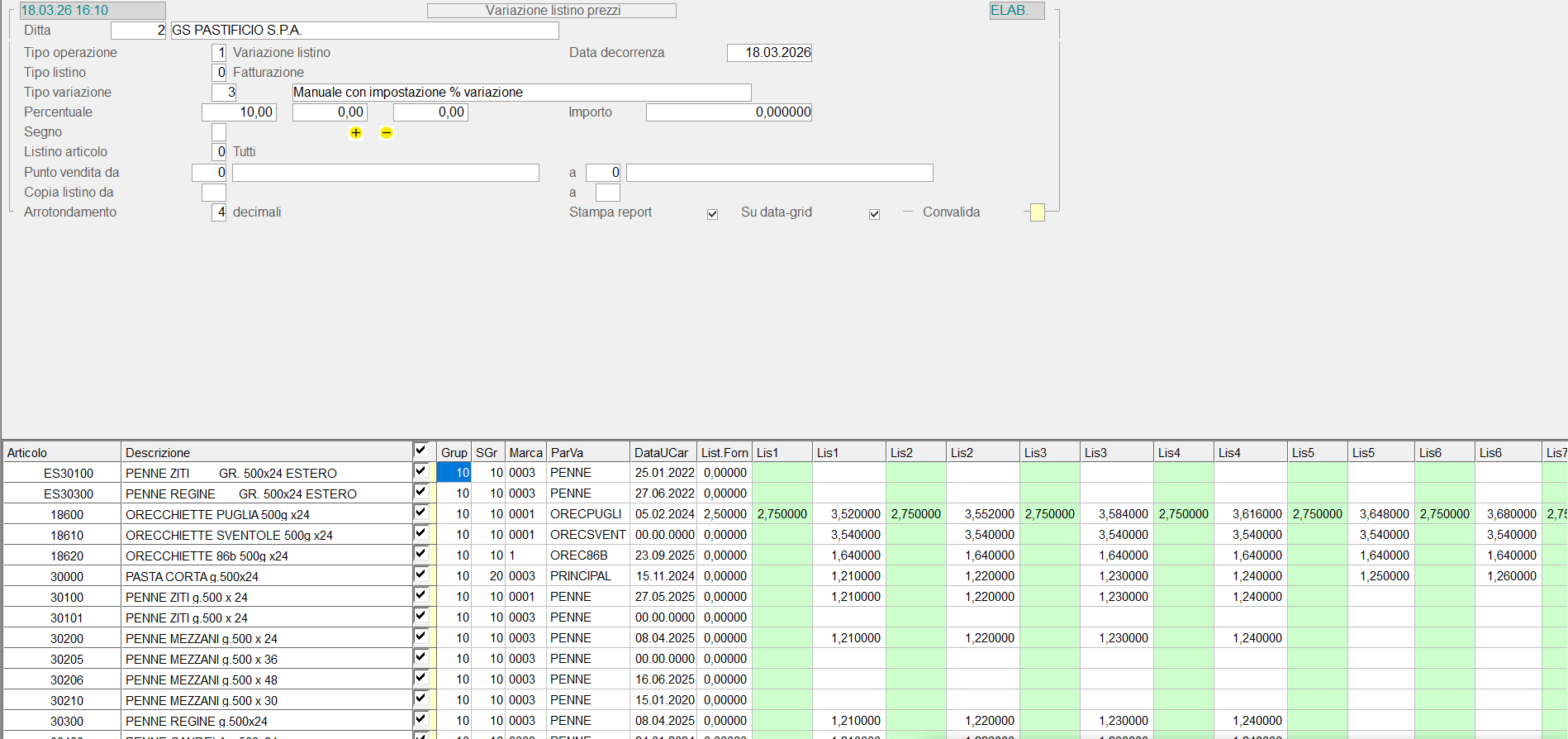Click the Importo input field
Viewport: 1568px width, 739px height.
729,112
